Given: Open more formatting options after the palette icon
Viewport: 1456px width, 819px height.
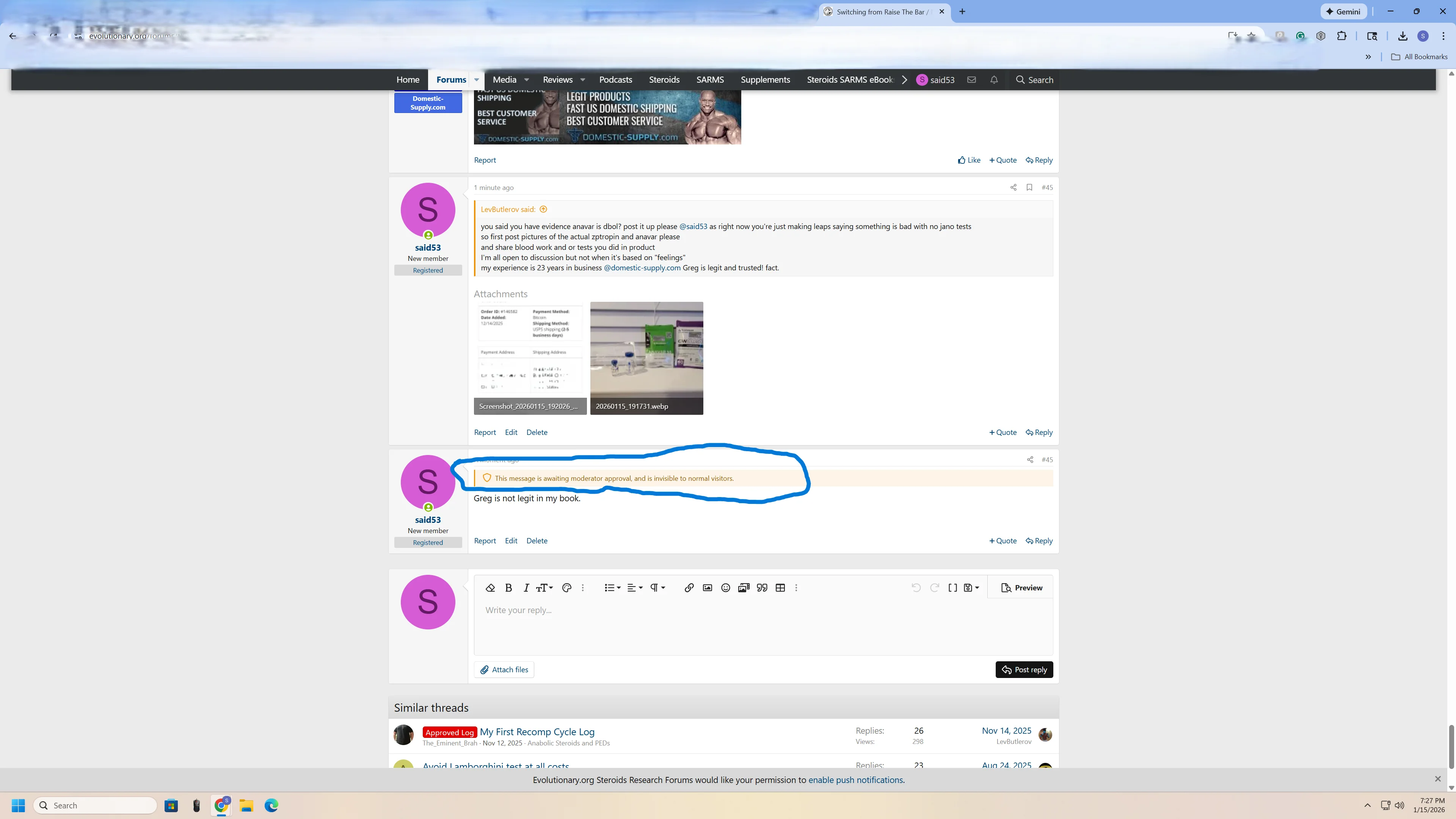Looking at the screenshot, I should pos(583,588).
